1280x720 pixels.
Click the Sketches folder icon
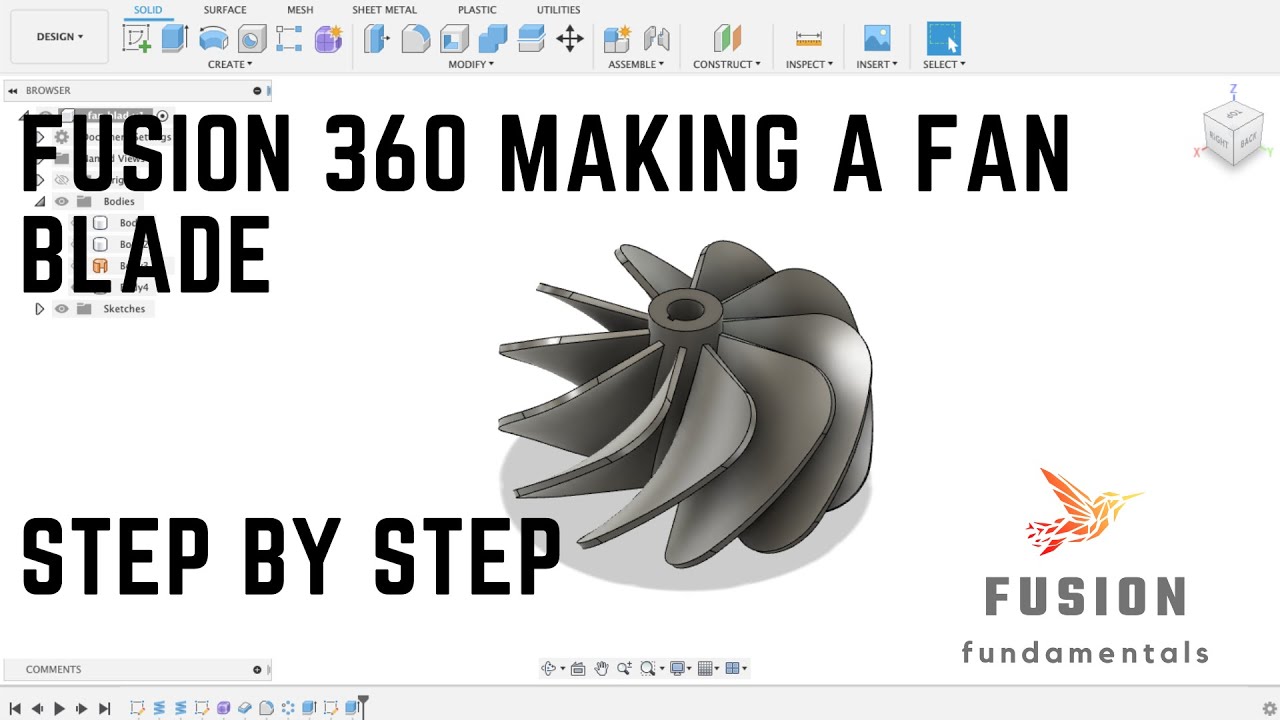(x=84, y=309)
